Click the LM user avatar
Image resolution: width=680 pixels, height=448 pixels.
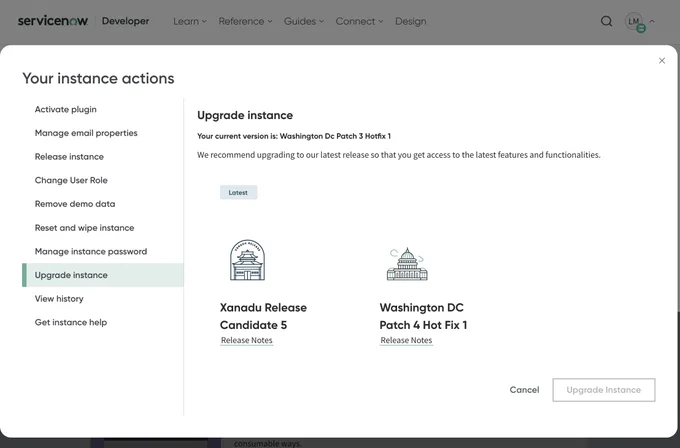[634, 21]
